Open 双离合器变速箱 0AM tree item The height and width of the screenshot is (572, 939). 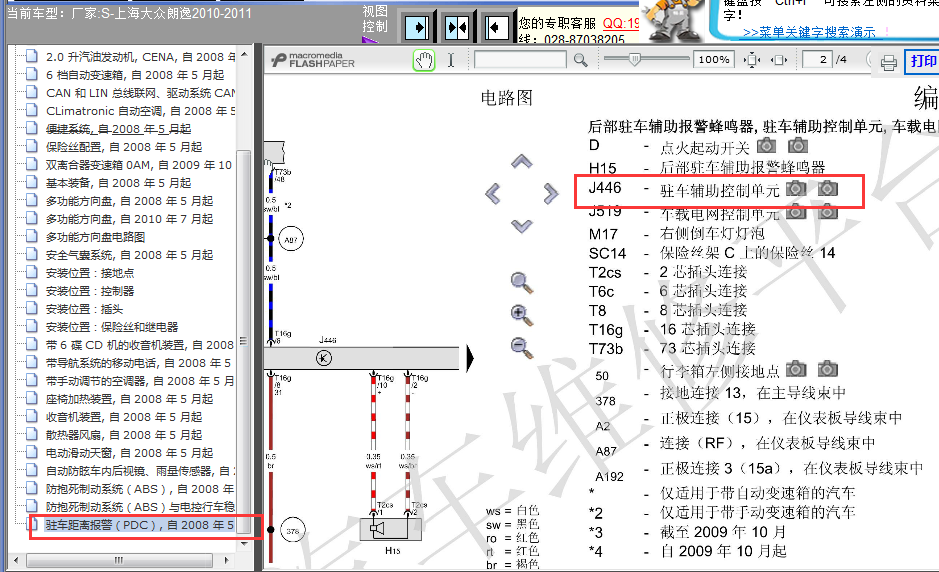[x=139, y=165]
